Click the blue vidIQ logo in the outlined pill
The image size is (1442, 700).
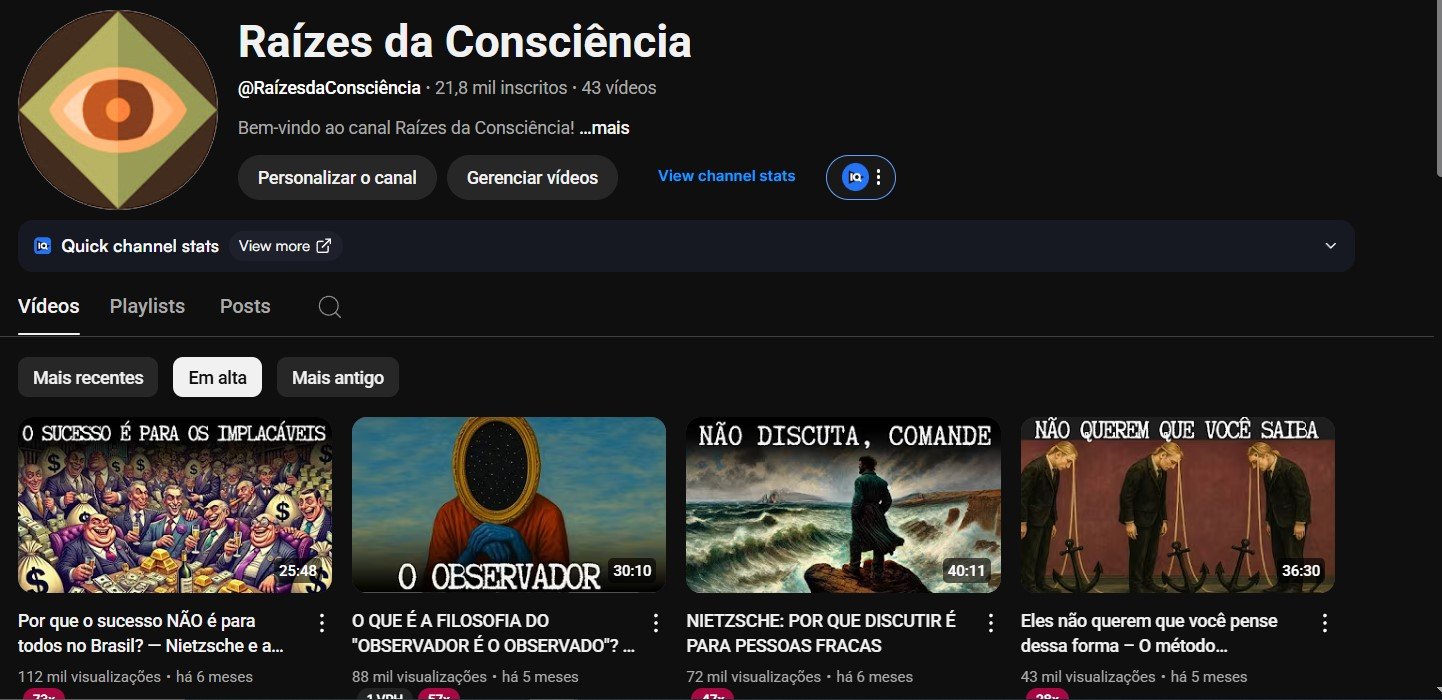pos(854,177)
